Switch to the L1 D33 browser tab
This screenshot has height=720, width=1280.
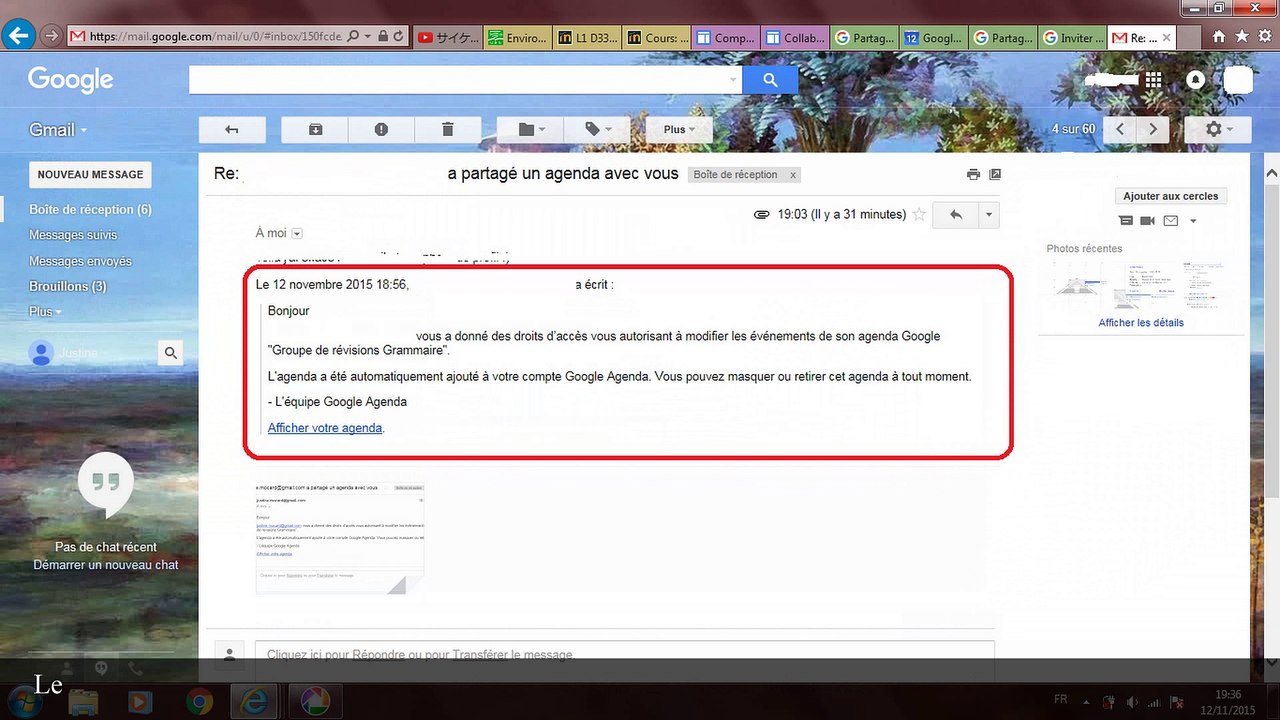(585, 38)
